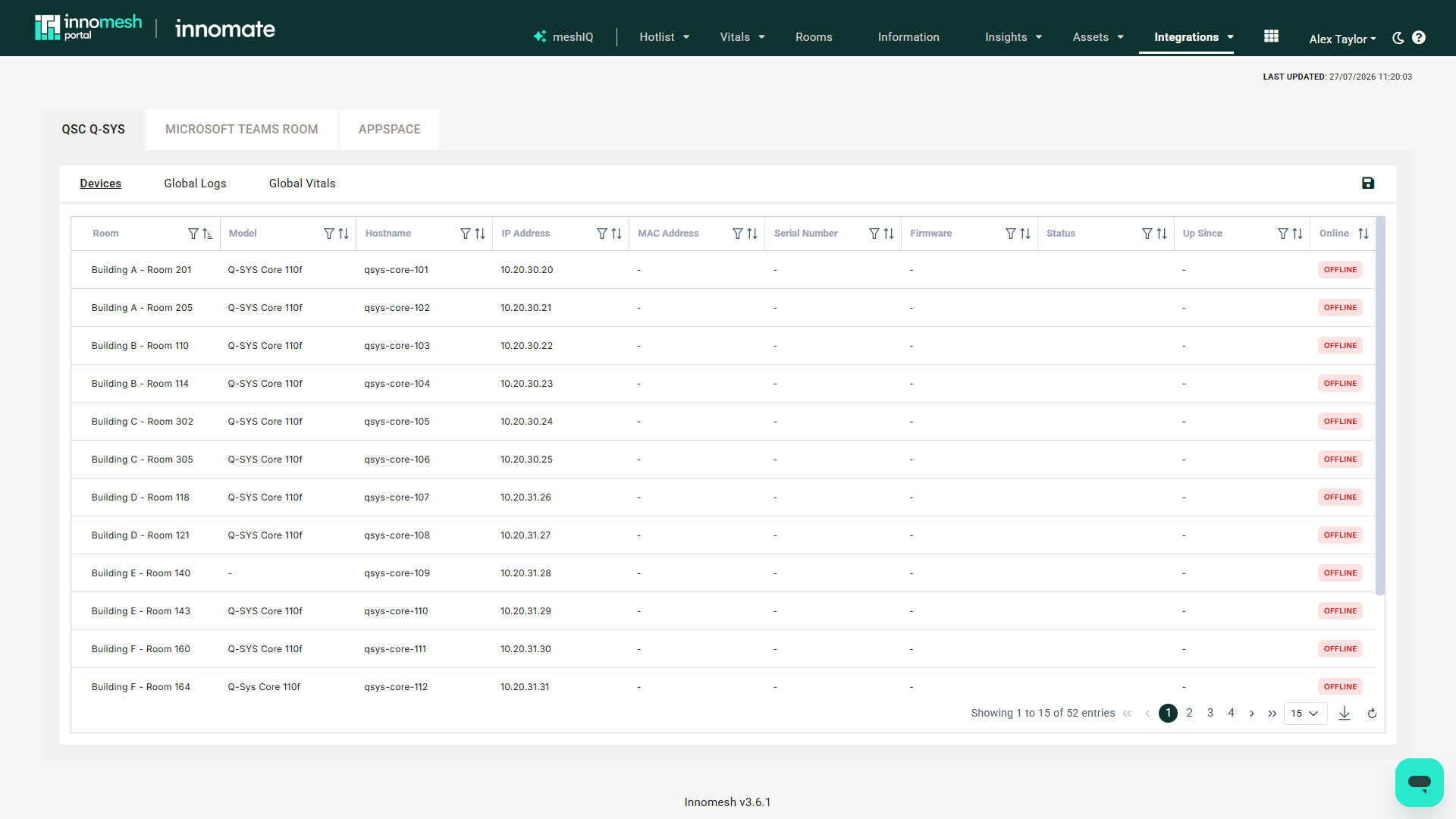
Task: Open the Alex Taylor user menu
Action: coord(1342,39)
